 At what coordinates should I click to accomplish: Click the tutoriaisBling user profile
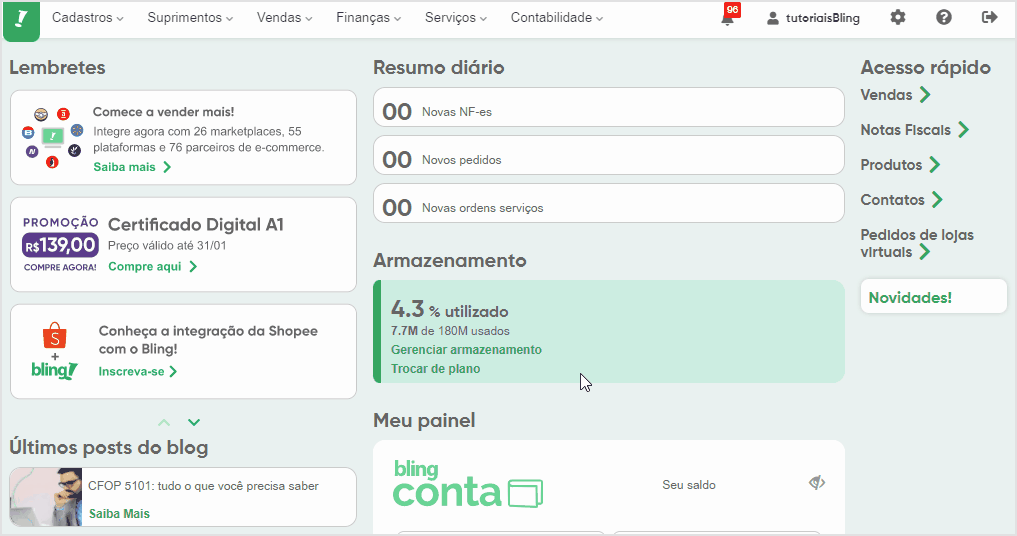point(813,18)
